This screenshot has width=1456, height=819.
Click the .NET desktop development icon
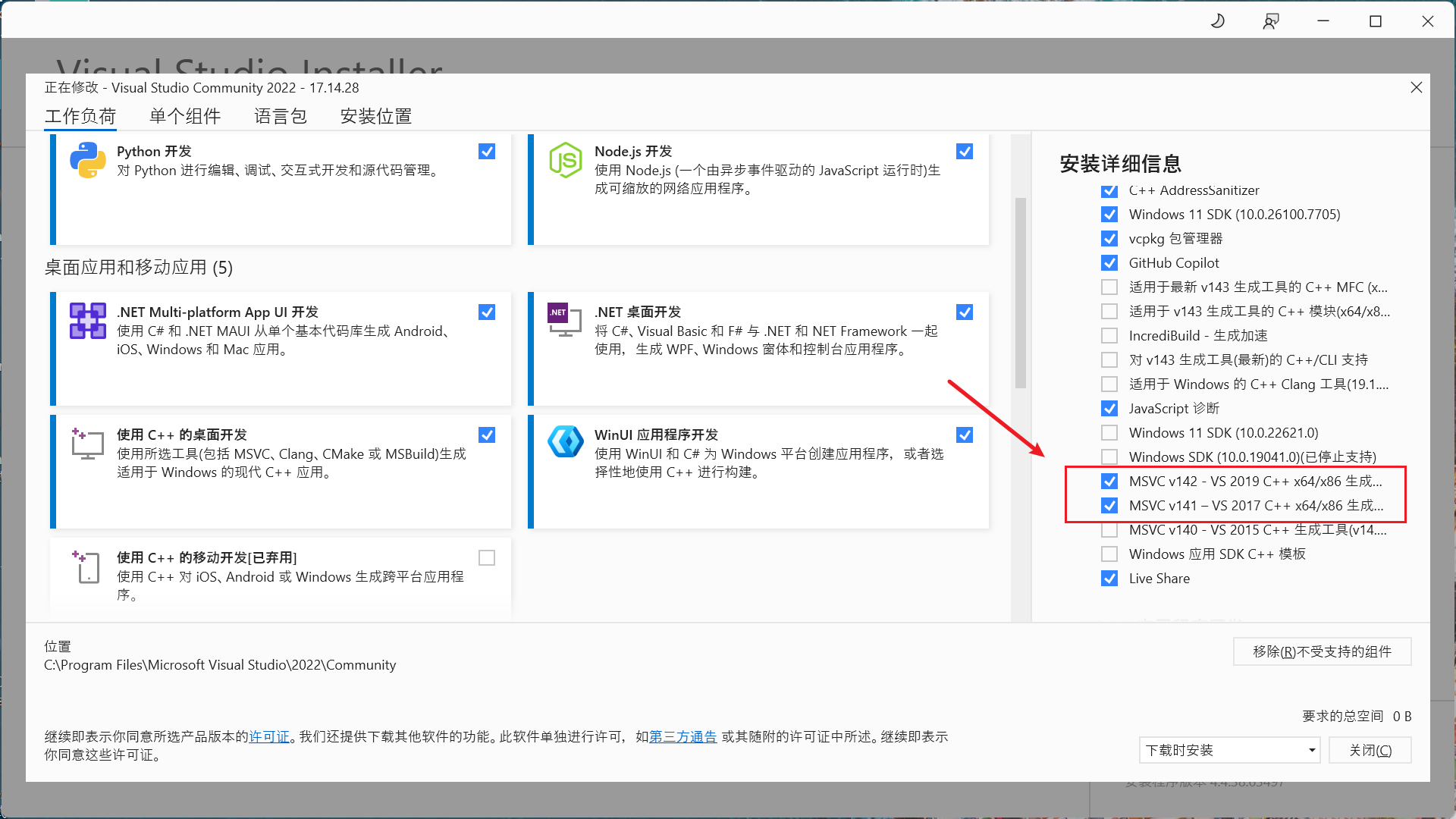564,320
